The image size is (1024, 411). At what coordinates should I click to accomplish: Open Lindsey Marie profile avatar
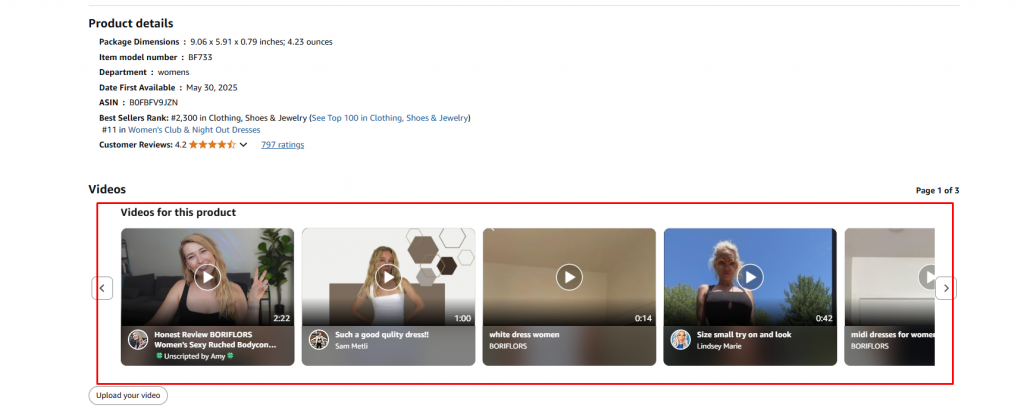coord(680,339)
